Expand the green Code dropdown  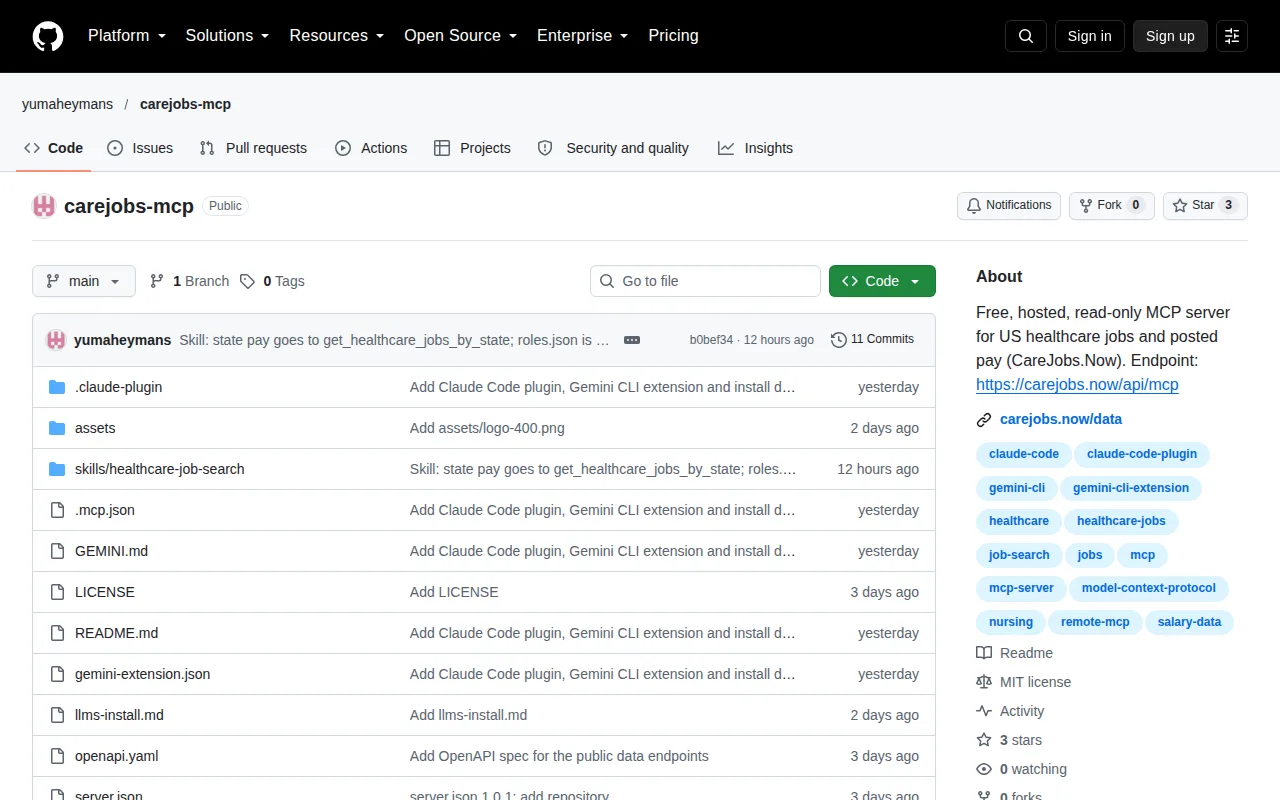coord(882,281)
